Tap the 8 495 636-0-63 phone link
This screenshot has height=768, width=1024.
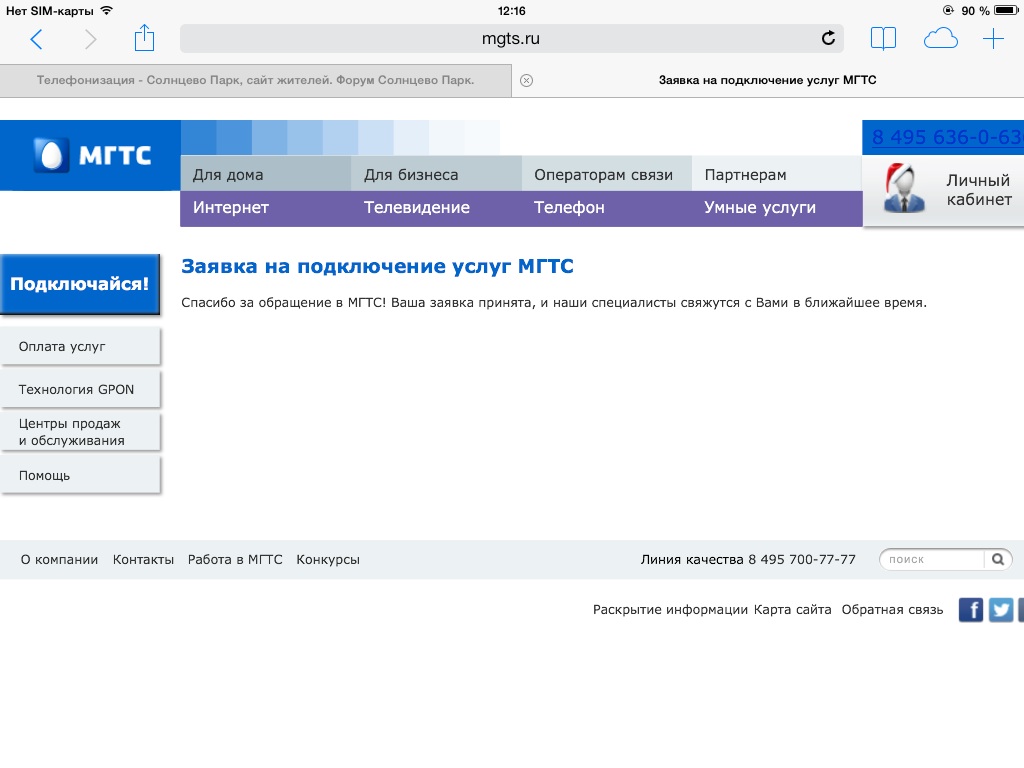948,137
